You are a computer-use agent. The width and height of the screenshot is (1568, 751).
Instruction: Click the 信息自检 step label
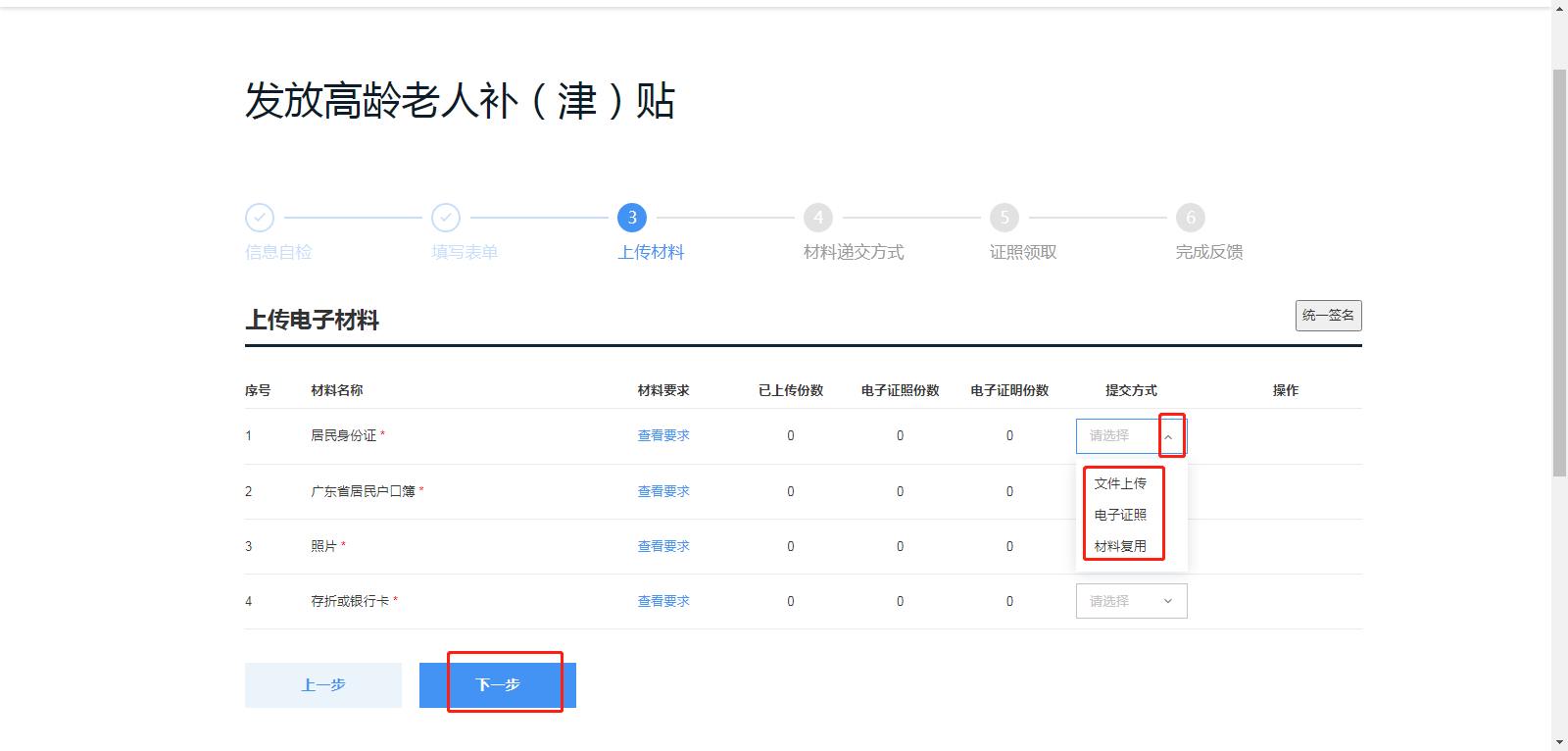coord(278,252)
